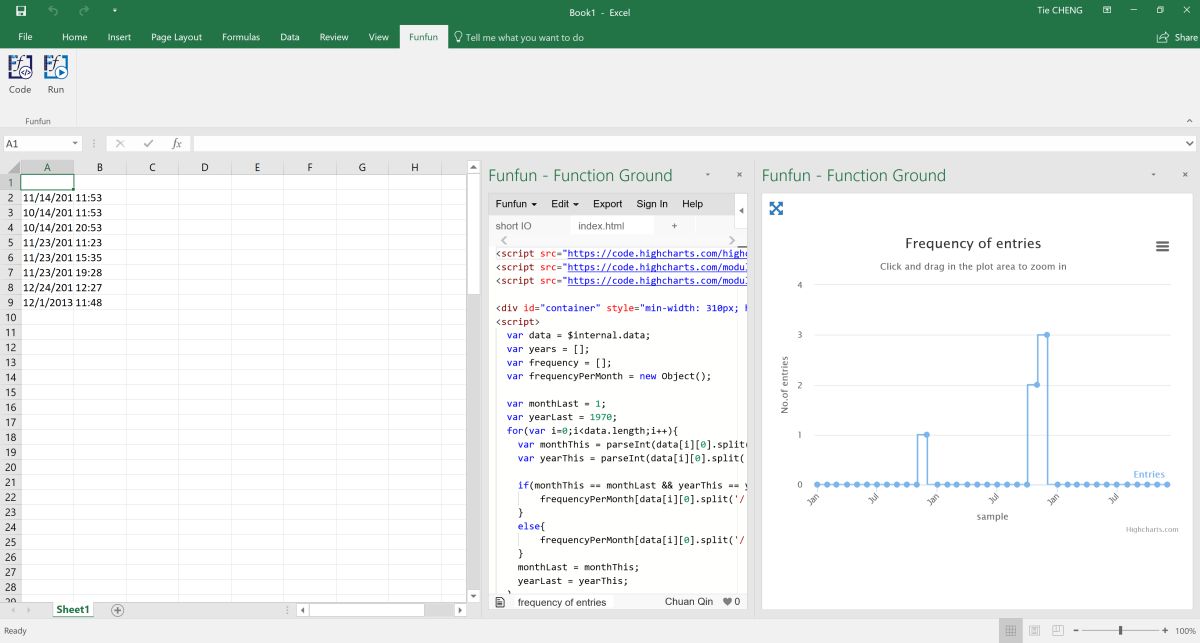
Task: Zoom out with the minus button
Action: click(1077, 631)
